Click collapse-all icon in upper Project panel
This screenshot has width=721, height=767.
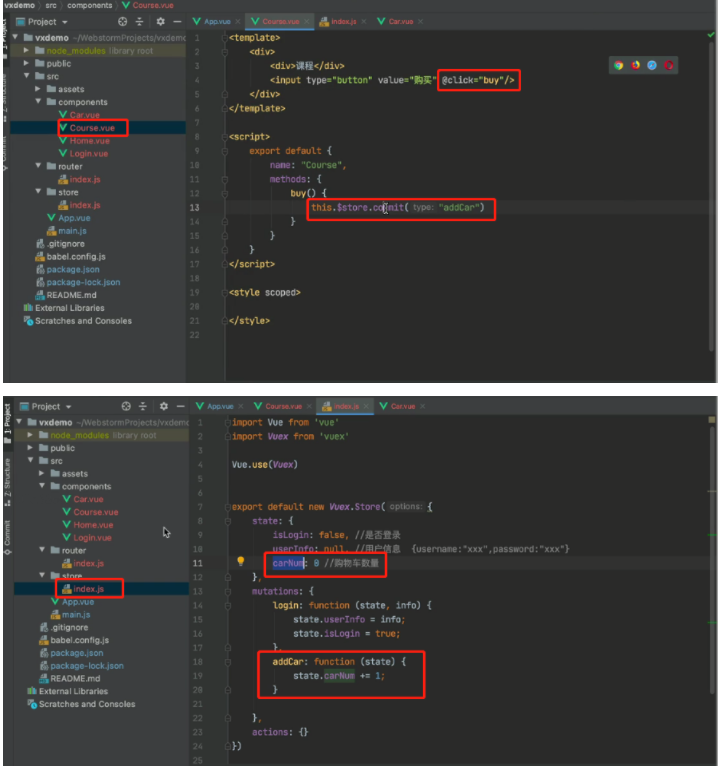click(x=139, y=22)
